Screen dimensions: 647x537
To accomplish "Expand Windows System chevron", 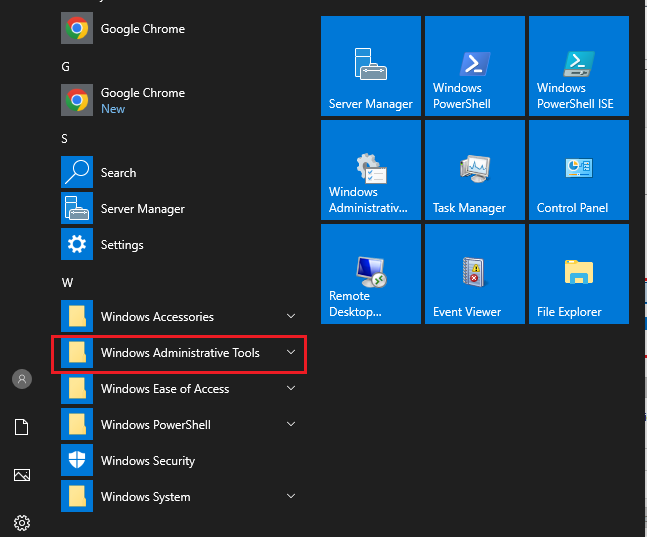I will [x=291, y=496].
